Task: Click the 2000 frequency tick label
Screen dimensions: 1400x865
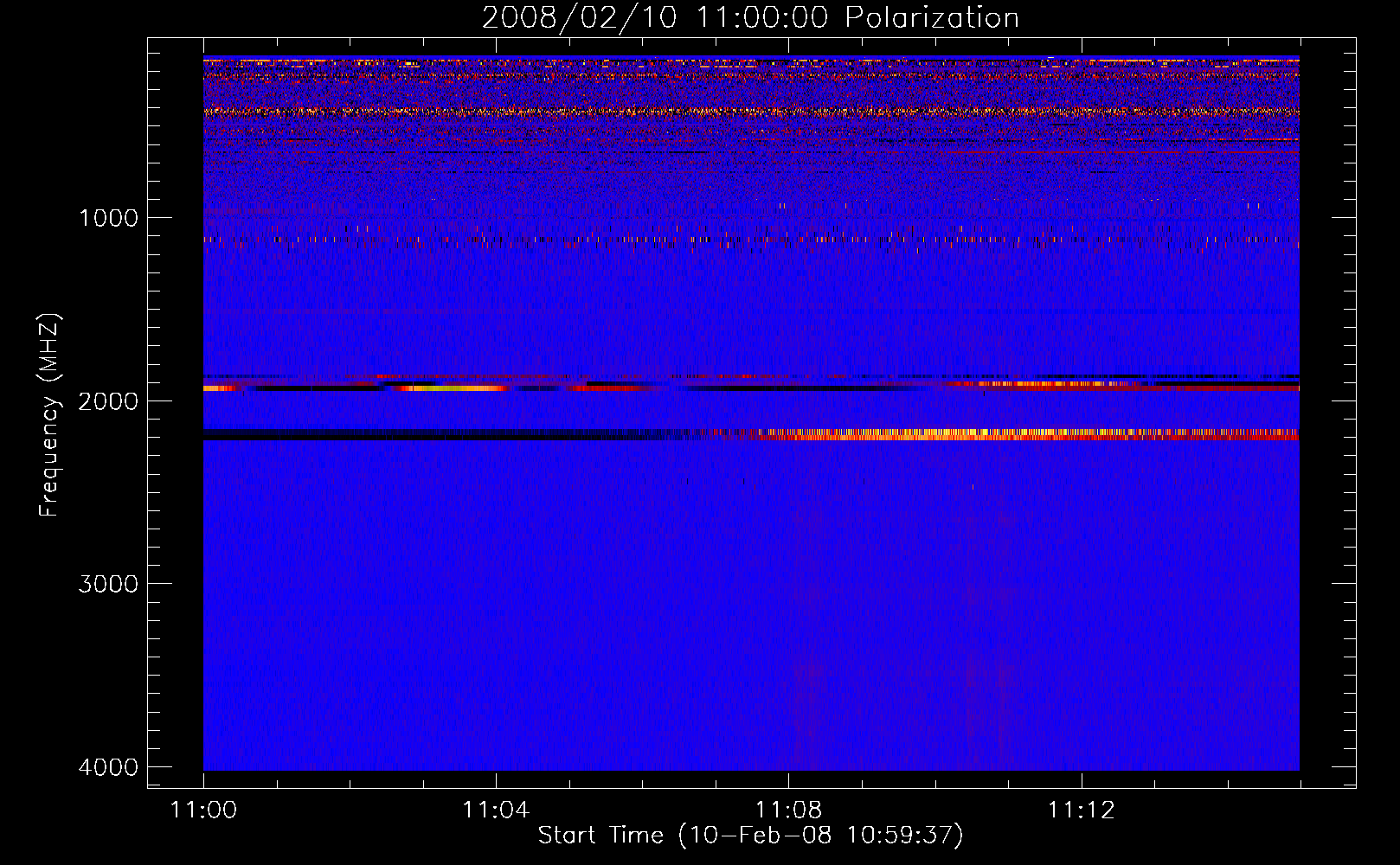Action: 108,401
